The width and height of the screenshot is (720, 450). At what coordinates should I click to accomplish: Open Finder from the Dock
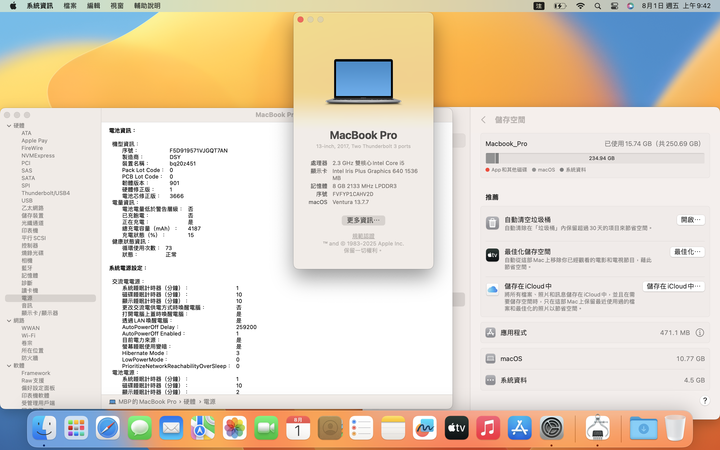[44, 428]
